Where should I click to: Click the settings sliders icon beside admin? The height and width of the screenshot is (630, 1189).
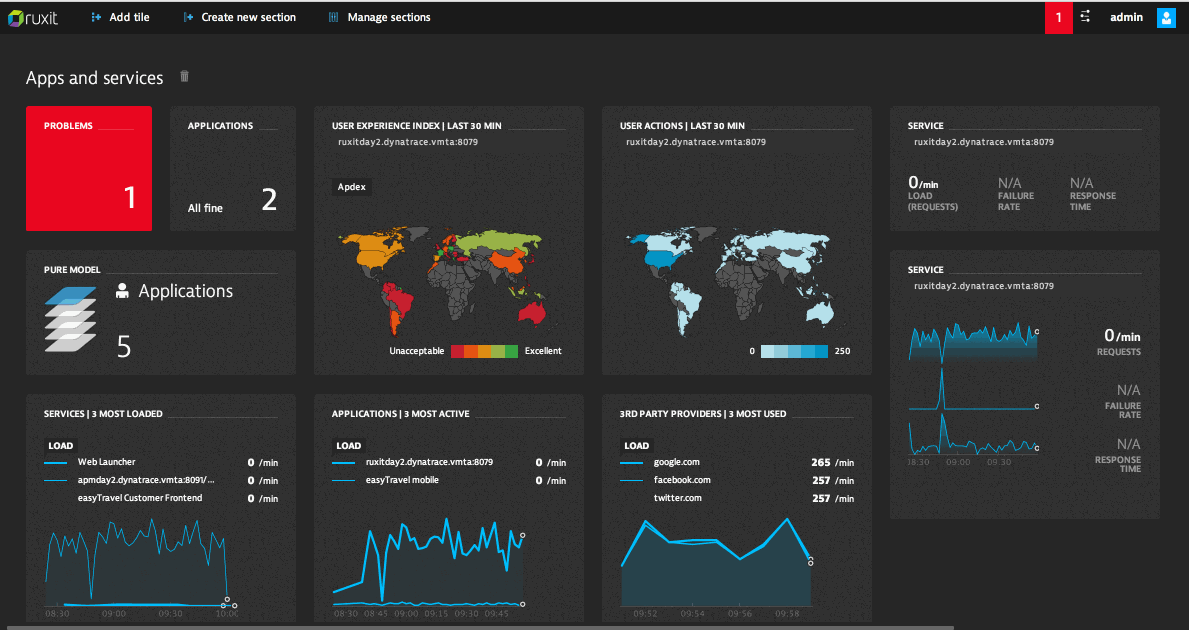pyautogui.click(x=1086, y=17)
